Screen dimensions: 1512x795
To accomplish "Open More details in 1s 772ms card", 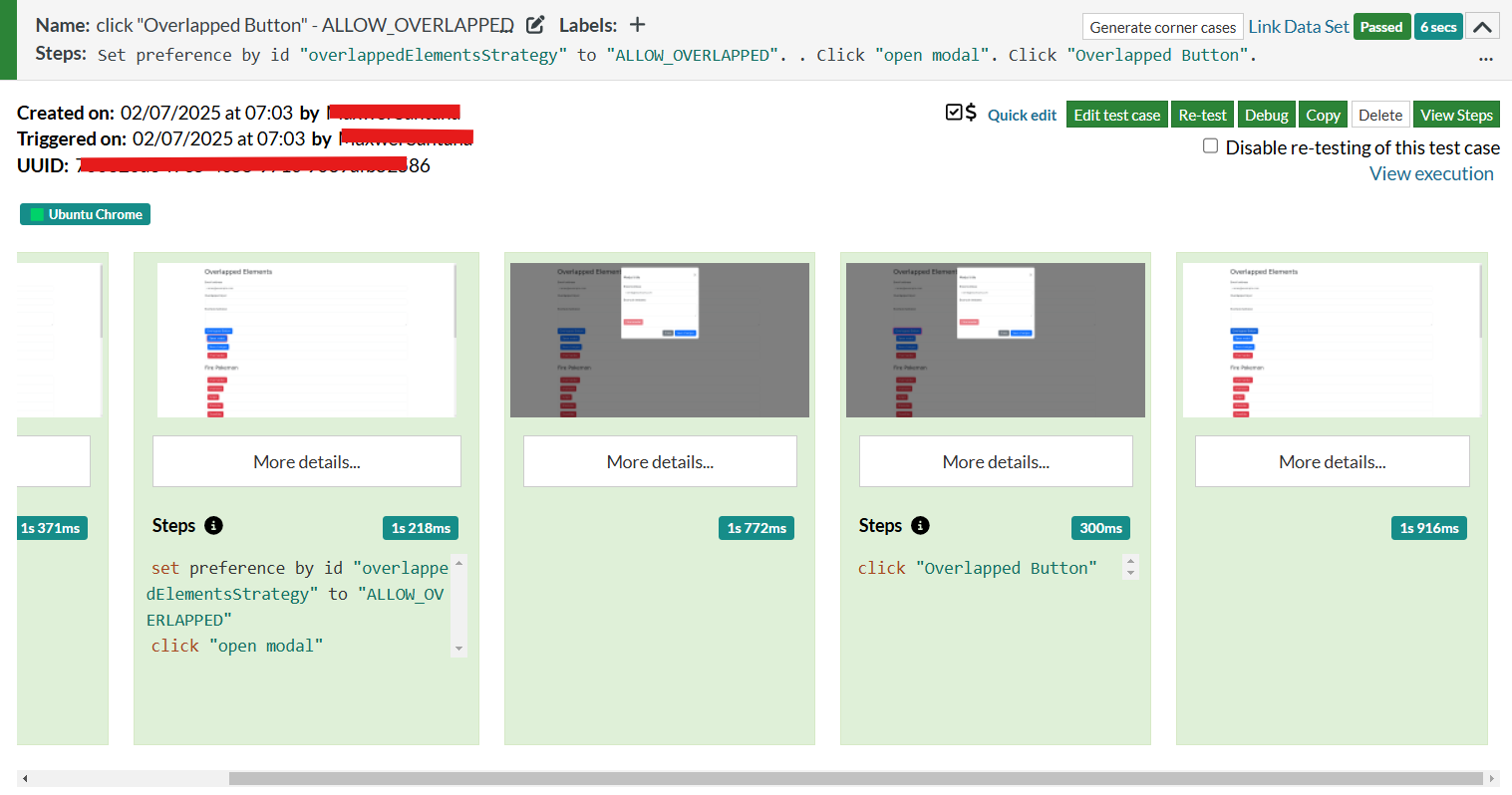I will point(660,461).
